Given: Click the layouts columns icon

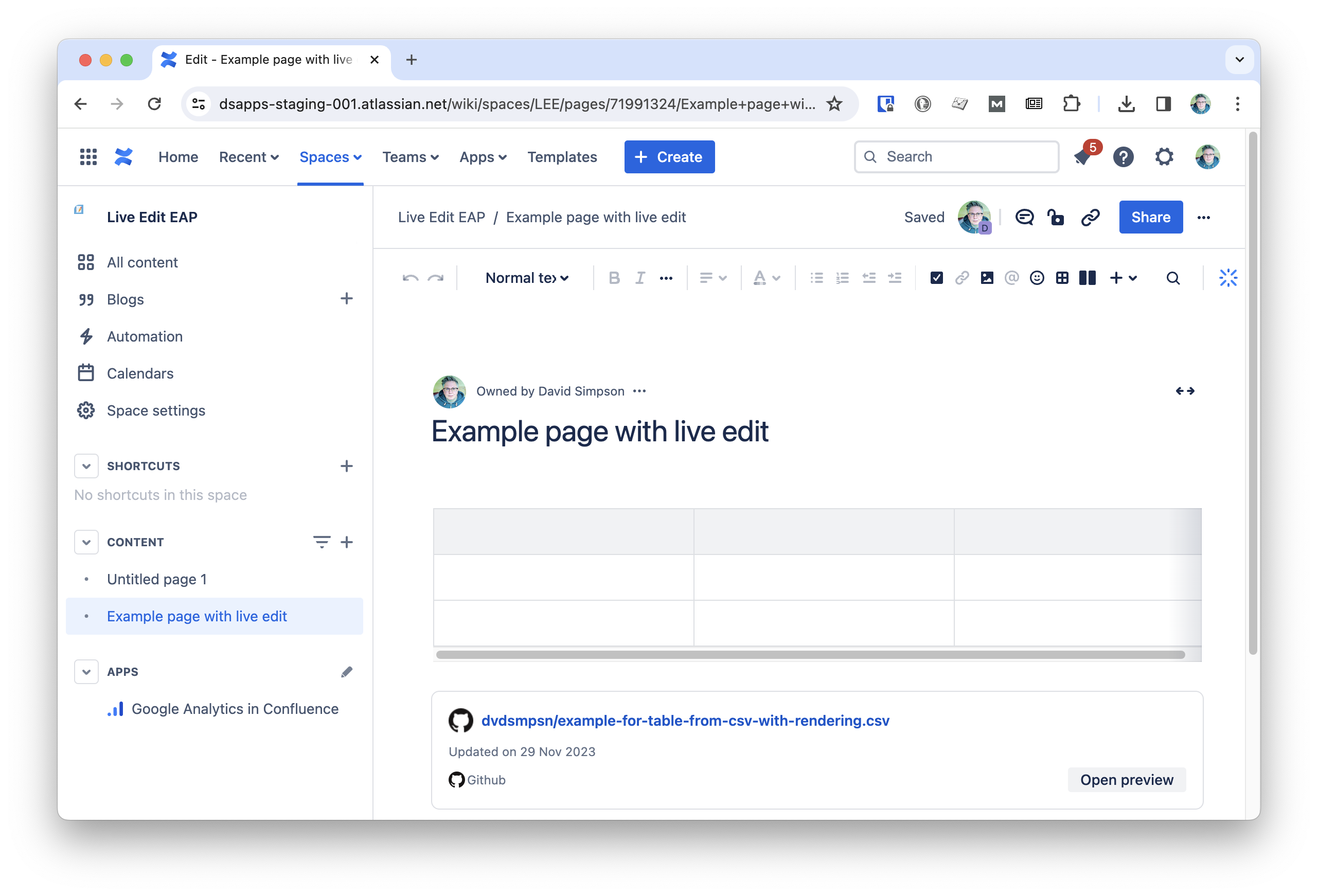Looking at the screenshot, I should pos(1087,278).
